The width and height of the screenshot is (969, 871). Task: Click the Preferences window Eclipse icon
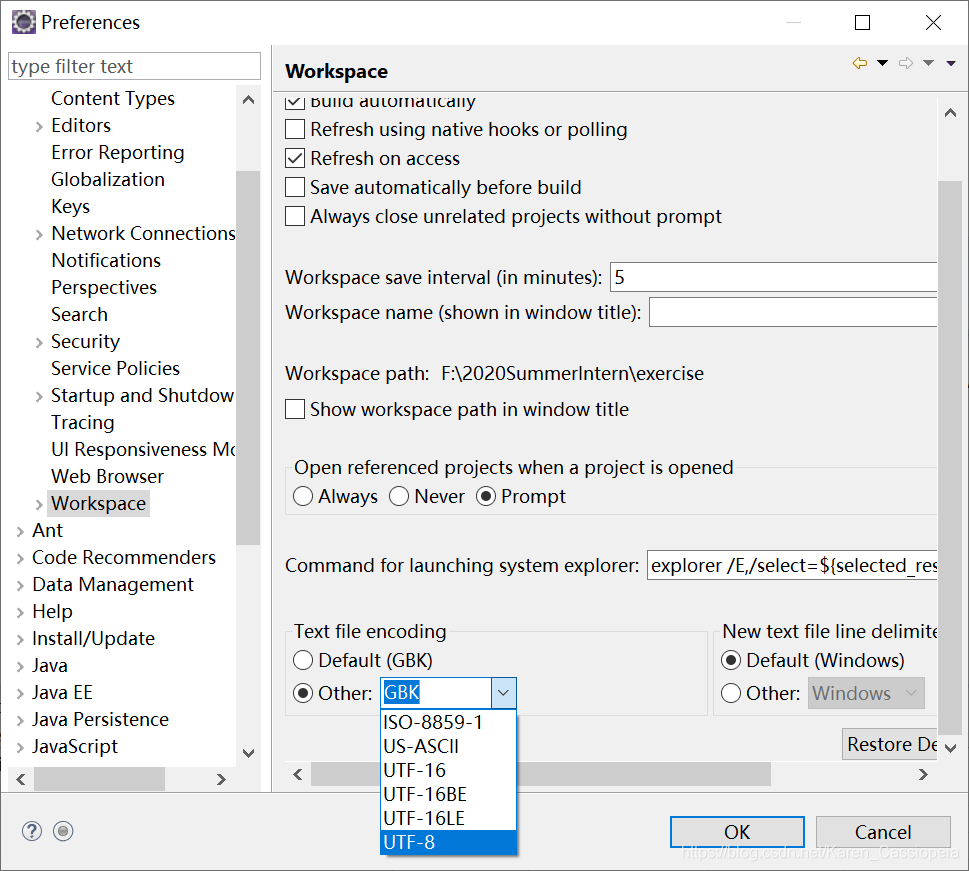pos(23,22)
